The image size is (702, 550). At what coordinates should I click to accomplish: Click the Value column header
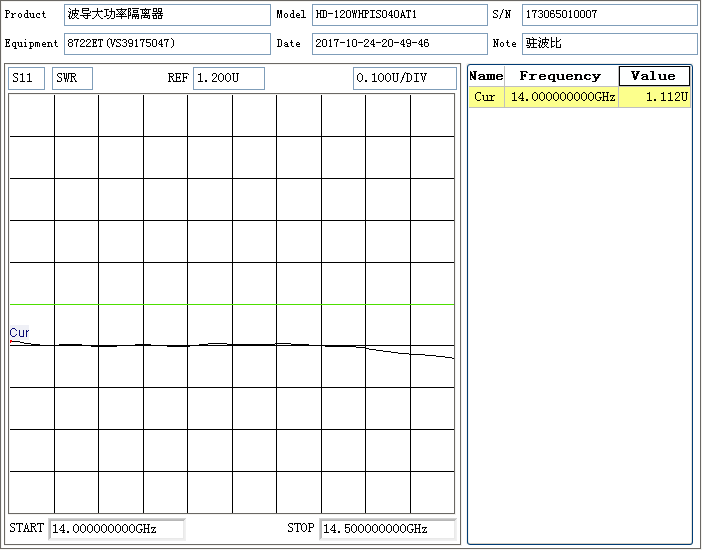coord(654,76)
